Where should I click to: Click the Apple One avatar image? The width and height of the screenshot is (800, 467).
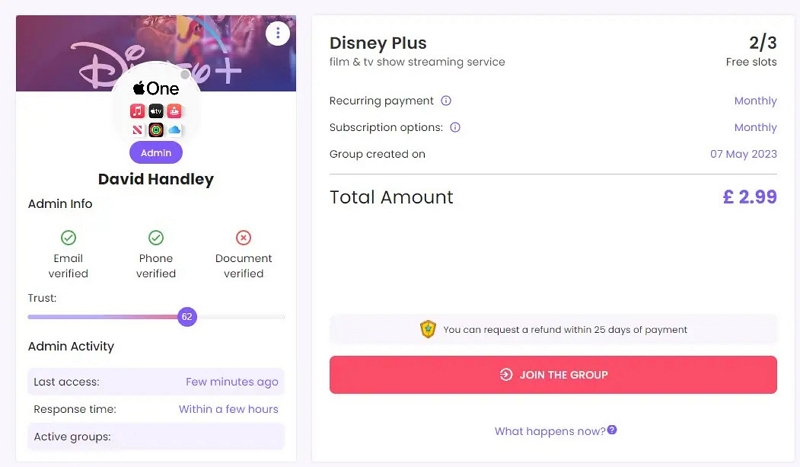(156, 108)
